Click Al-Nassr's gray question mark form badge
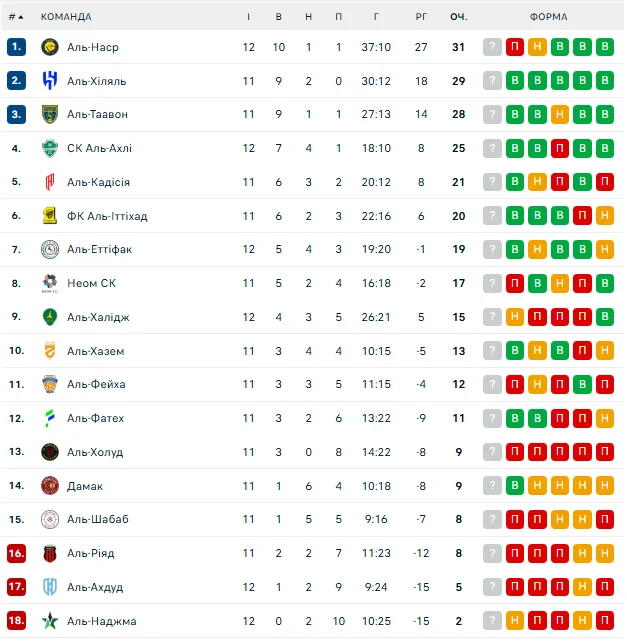The height and width of the screenshot is (644, 627). coord(492,47)
